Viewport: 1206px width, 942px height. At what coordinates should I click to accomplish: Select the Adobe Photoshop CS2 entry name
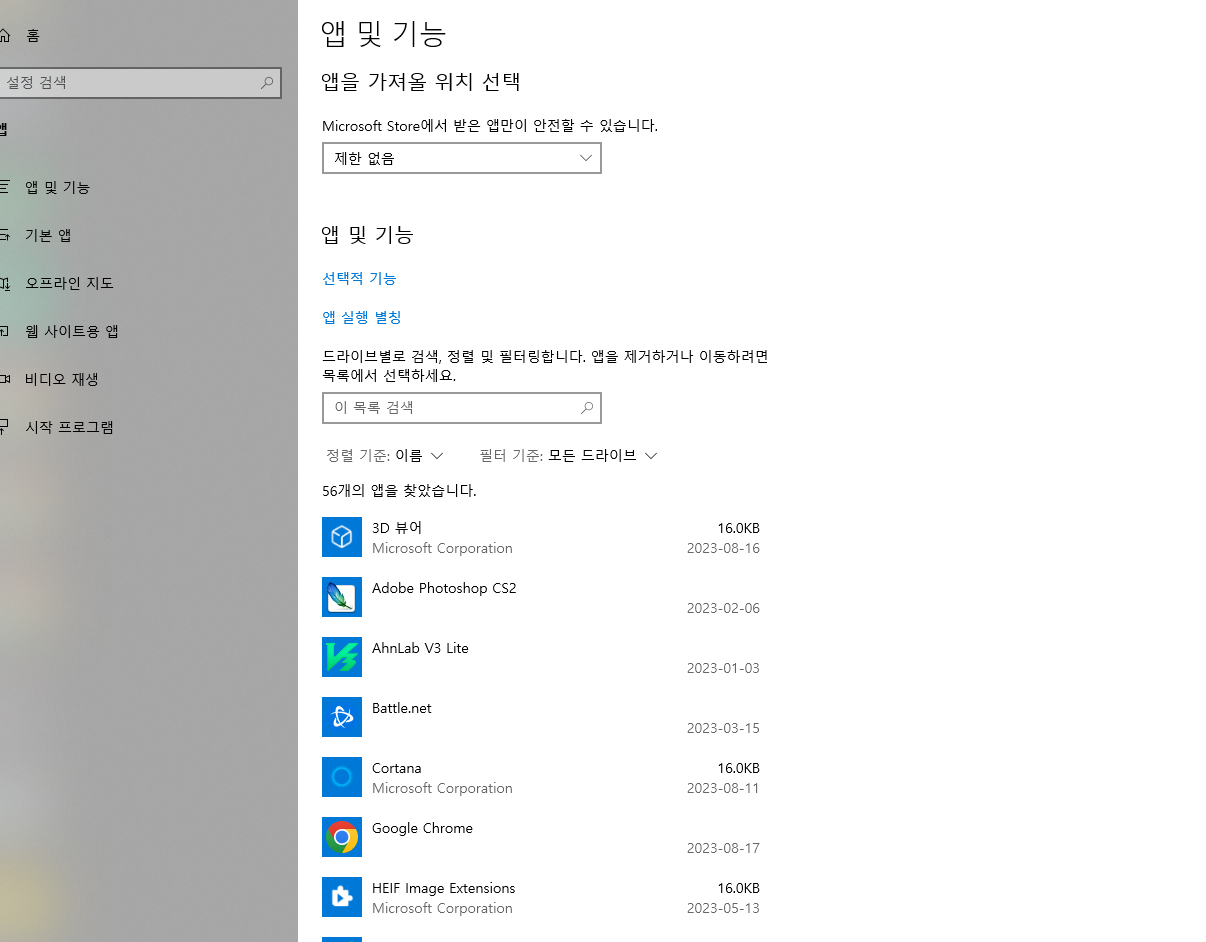(x=444, y=588)
